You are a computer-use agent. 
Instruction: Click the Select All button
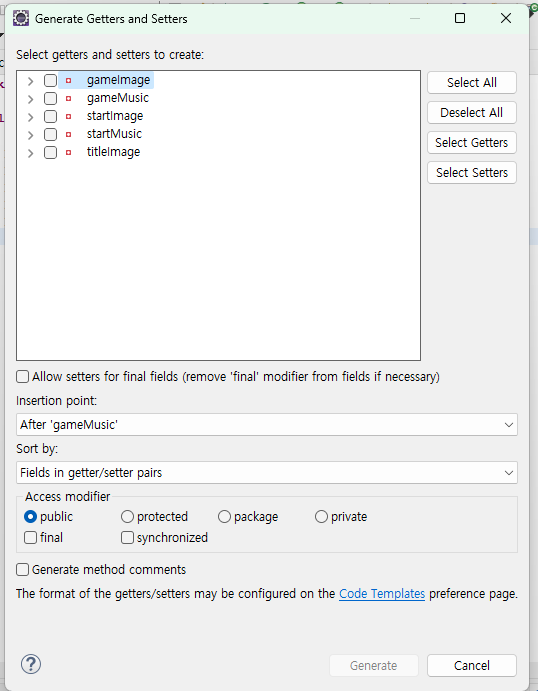(x=471, y=82)
